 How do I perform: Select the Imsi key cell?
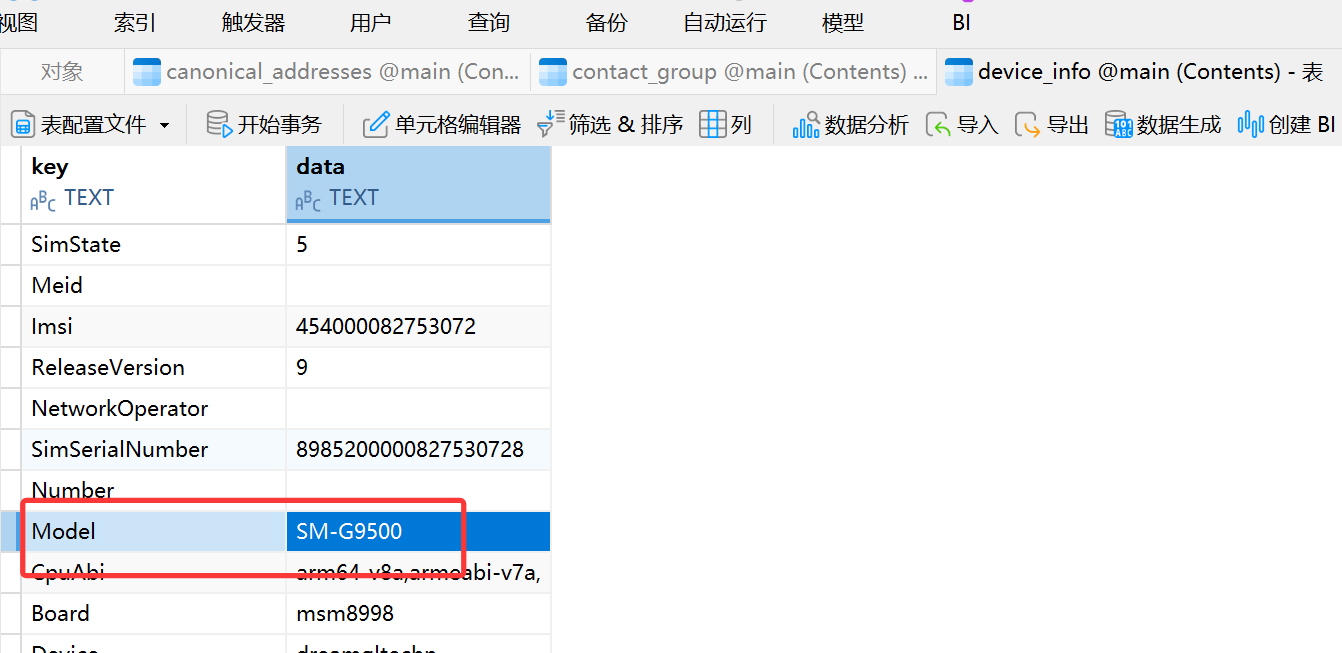tap(154, 326)
